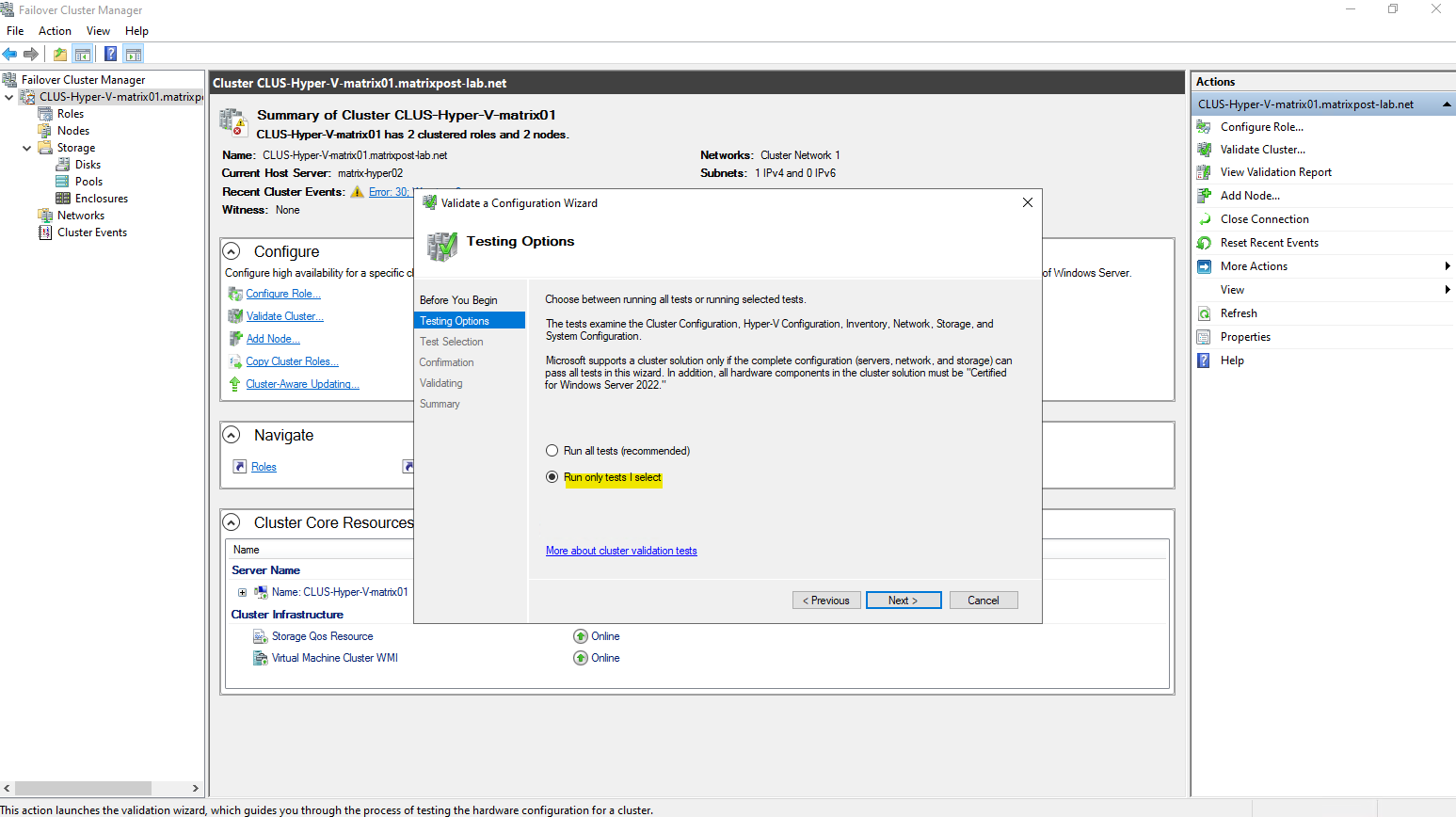Click the Close Connection icon

1204,219
